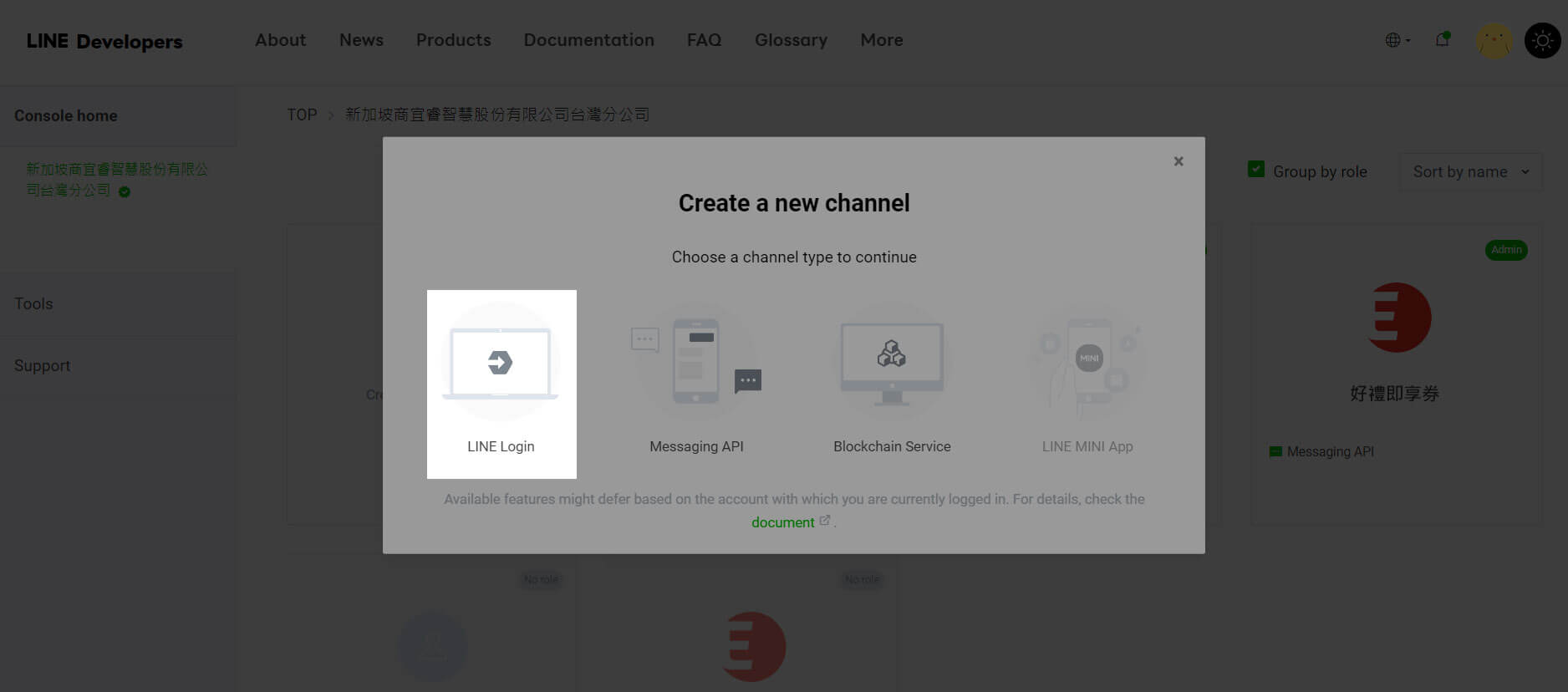Viewport: 1568px width, 692px height.
Task: Open the blue circular icon channel in bottom row
Action: tap(433, 646)
